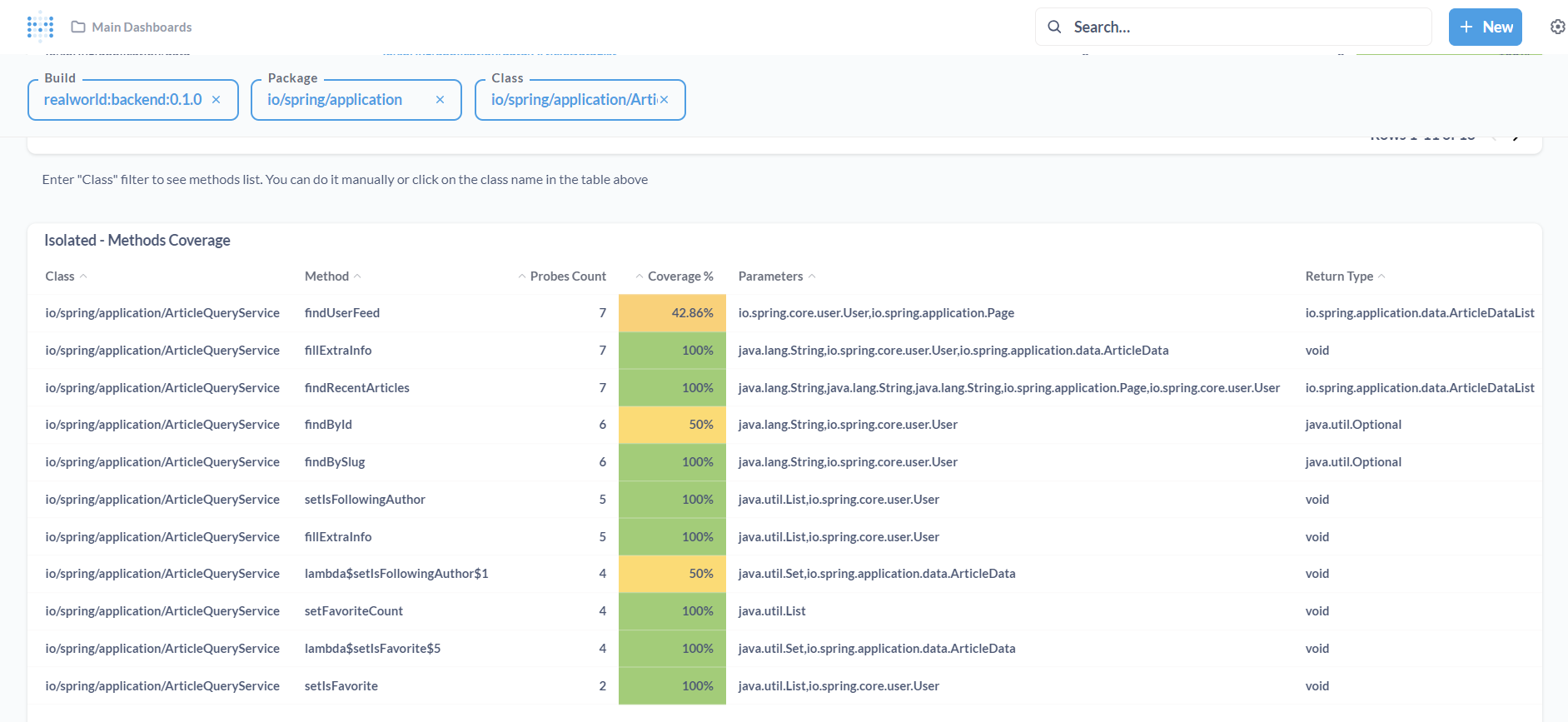1568x722 pixels.
Task: Click class cell in findUserFeed row
Action: point(162,313)
